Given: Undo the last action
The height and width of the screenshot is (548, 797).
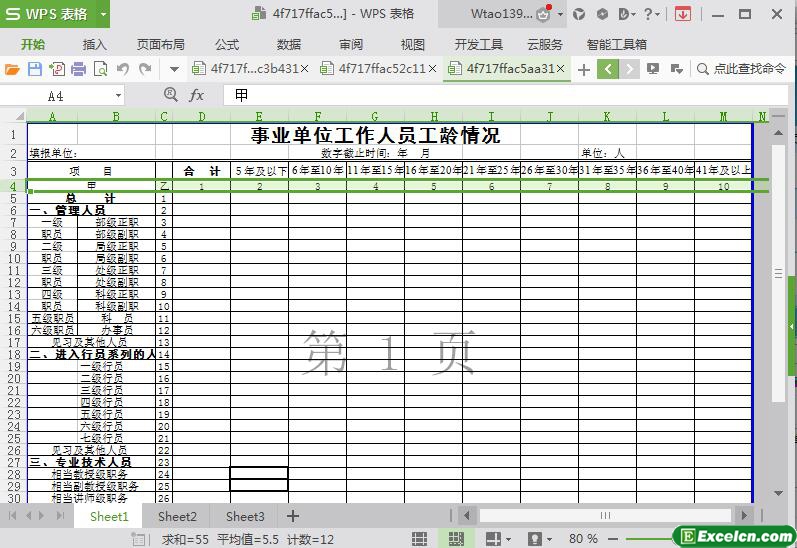Looking at the screenshot, I should 122,69.
